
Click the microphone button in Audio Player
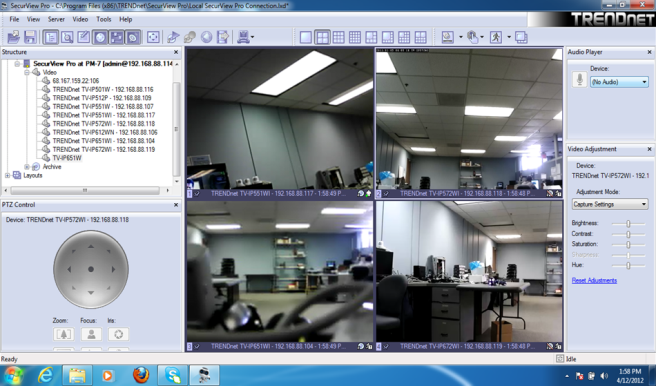click(579, 79)
